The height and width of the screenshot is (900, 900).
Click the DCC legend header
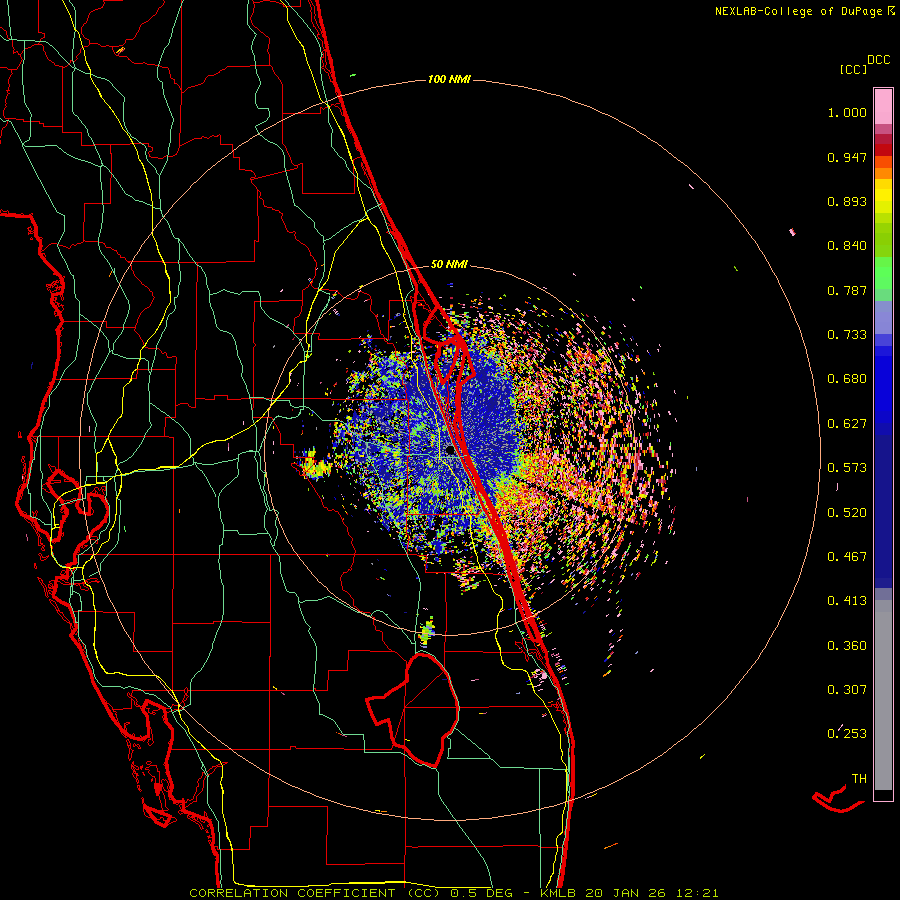[x=878, y=59]
